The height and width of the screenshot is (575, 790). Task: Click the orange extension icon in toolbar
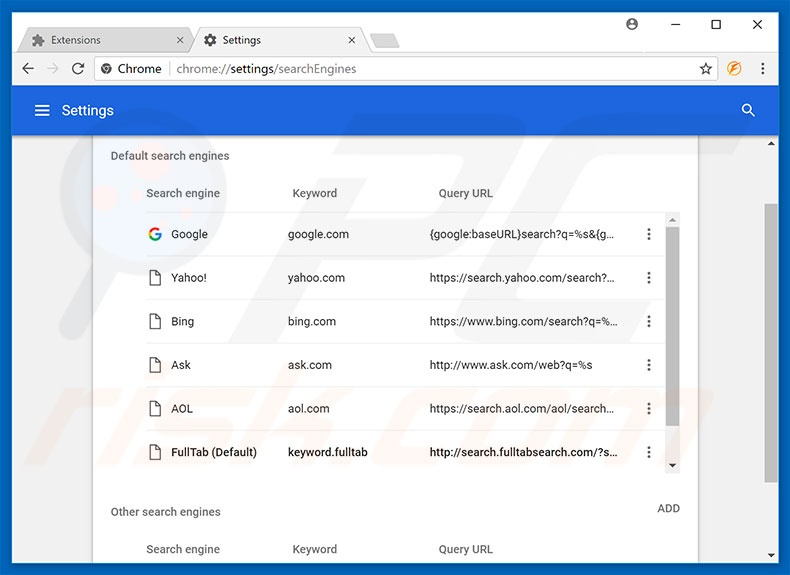point(734,69)
